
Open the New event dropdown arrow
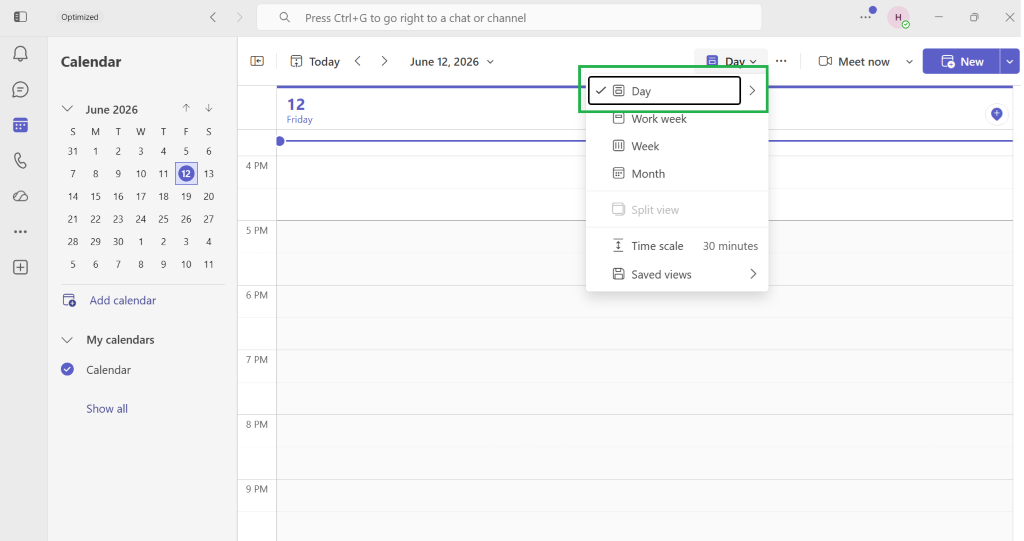click(1010, 61)
